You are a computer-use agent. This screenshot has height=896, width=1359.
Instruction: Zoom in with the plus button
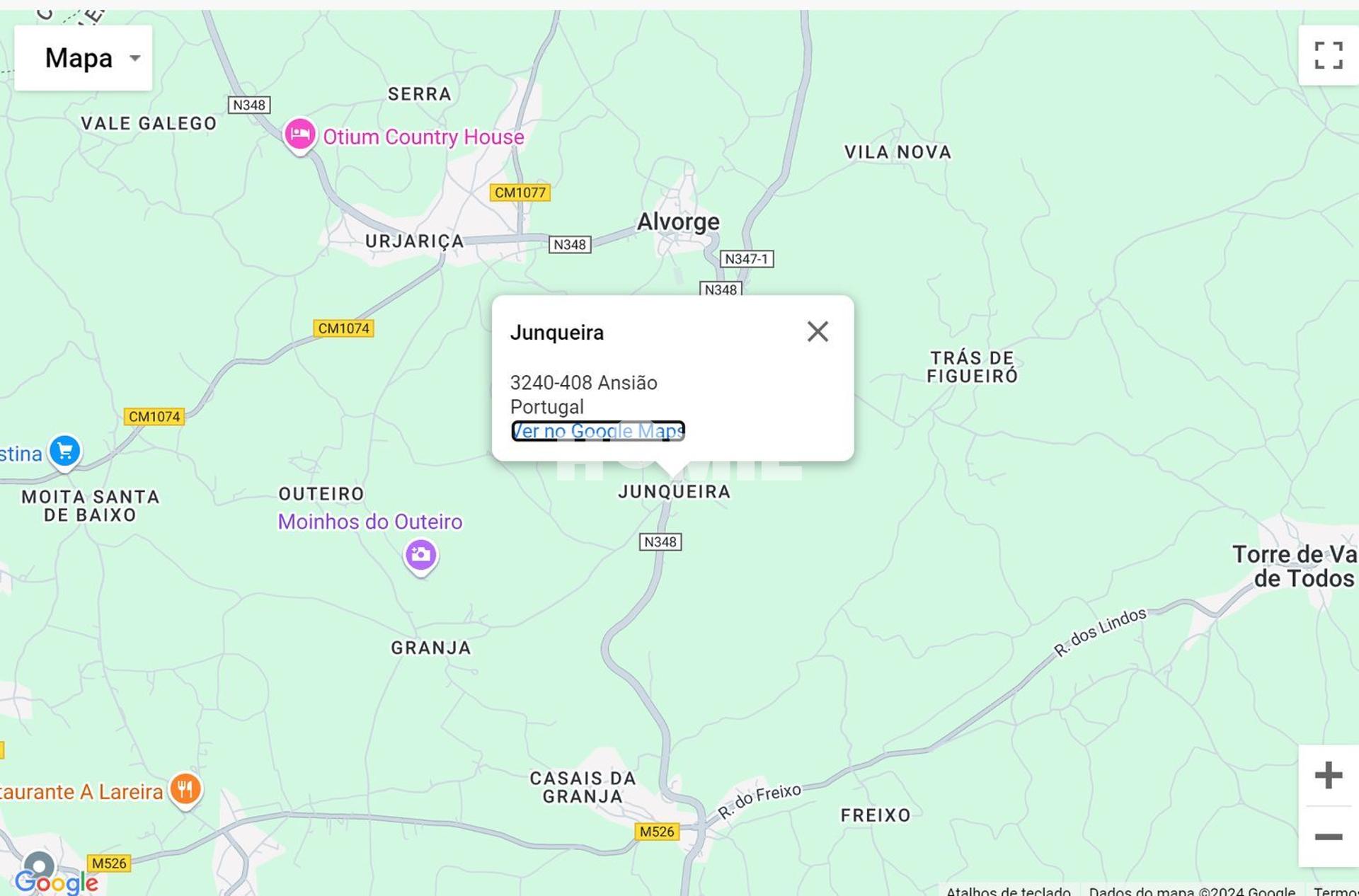[1328, 775]
